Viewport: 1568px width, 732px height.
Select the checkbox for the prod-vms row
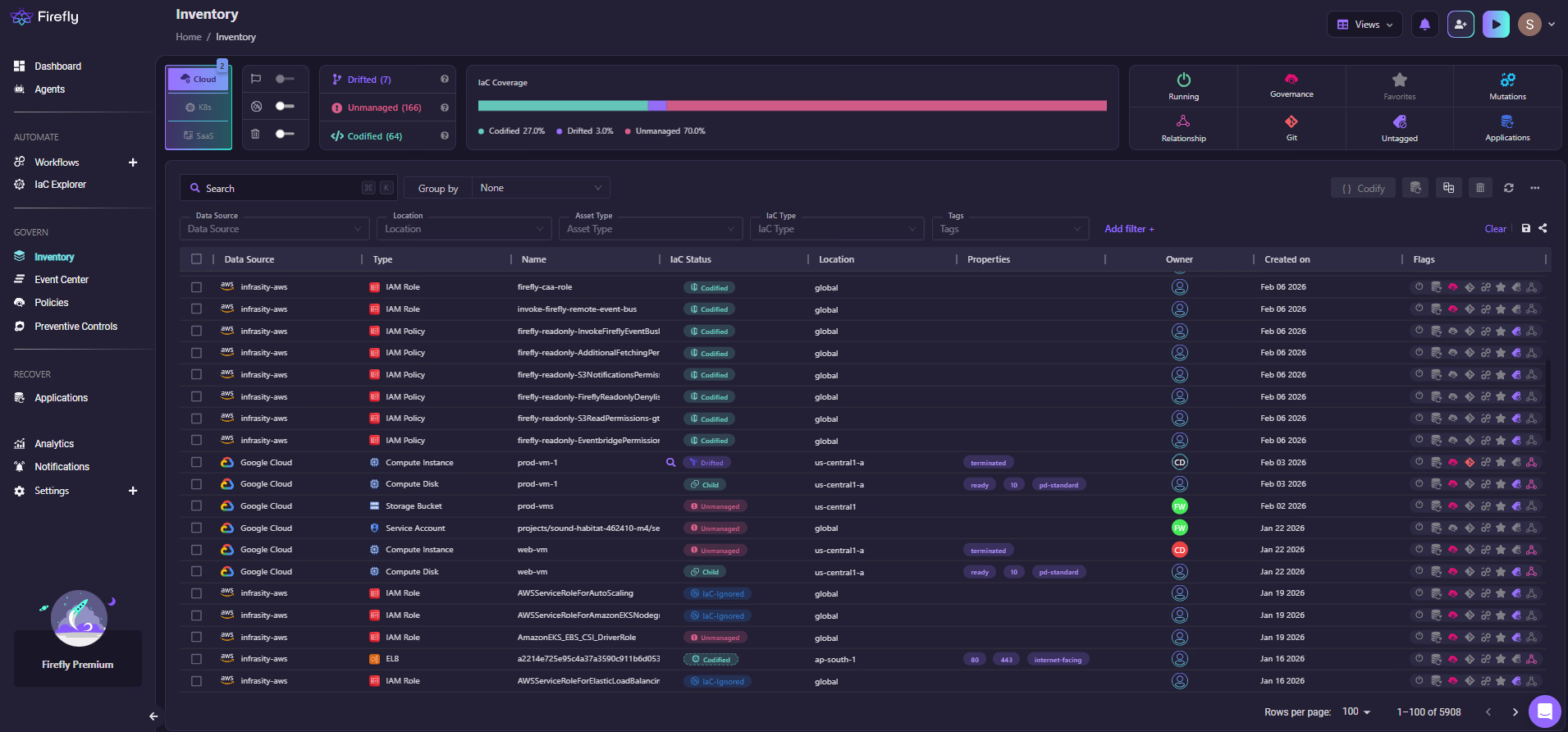point(196,506)
